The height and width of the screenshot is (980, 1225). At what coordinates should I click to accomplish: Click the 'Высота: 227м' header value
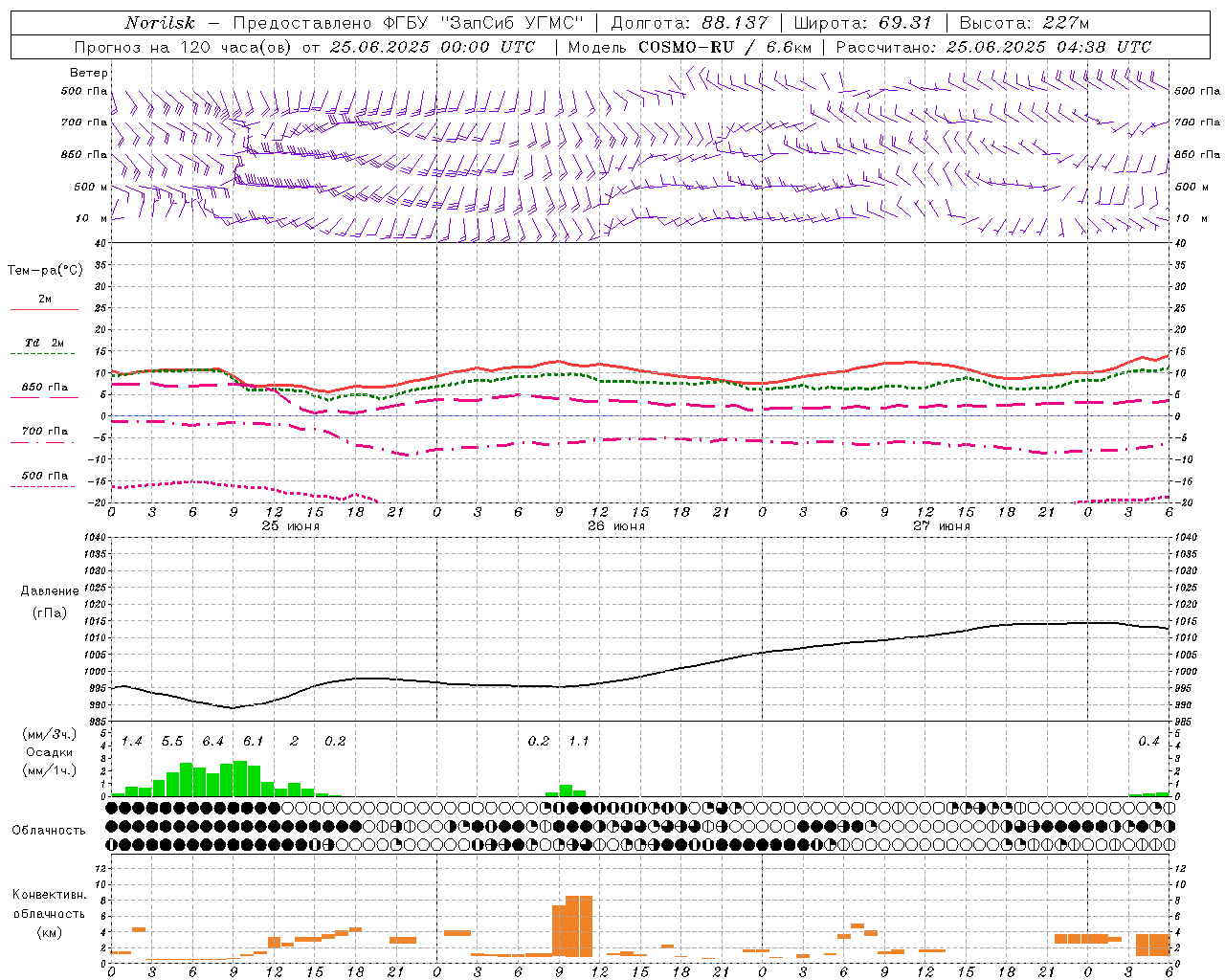[1025, 23]
